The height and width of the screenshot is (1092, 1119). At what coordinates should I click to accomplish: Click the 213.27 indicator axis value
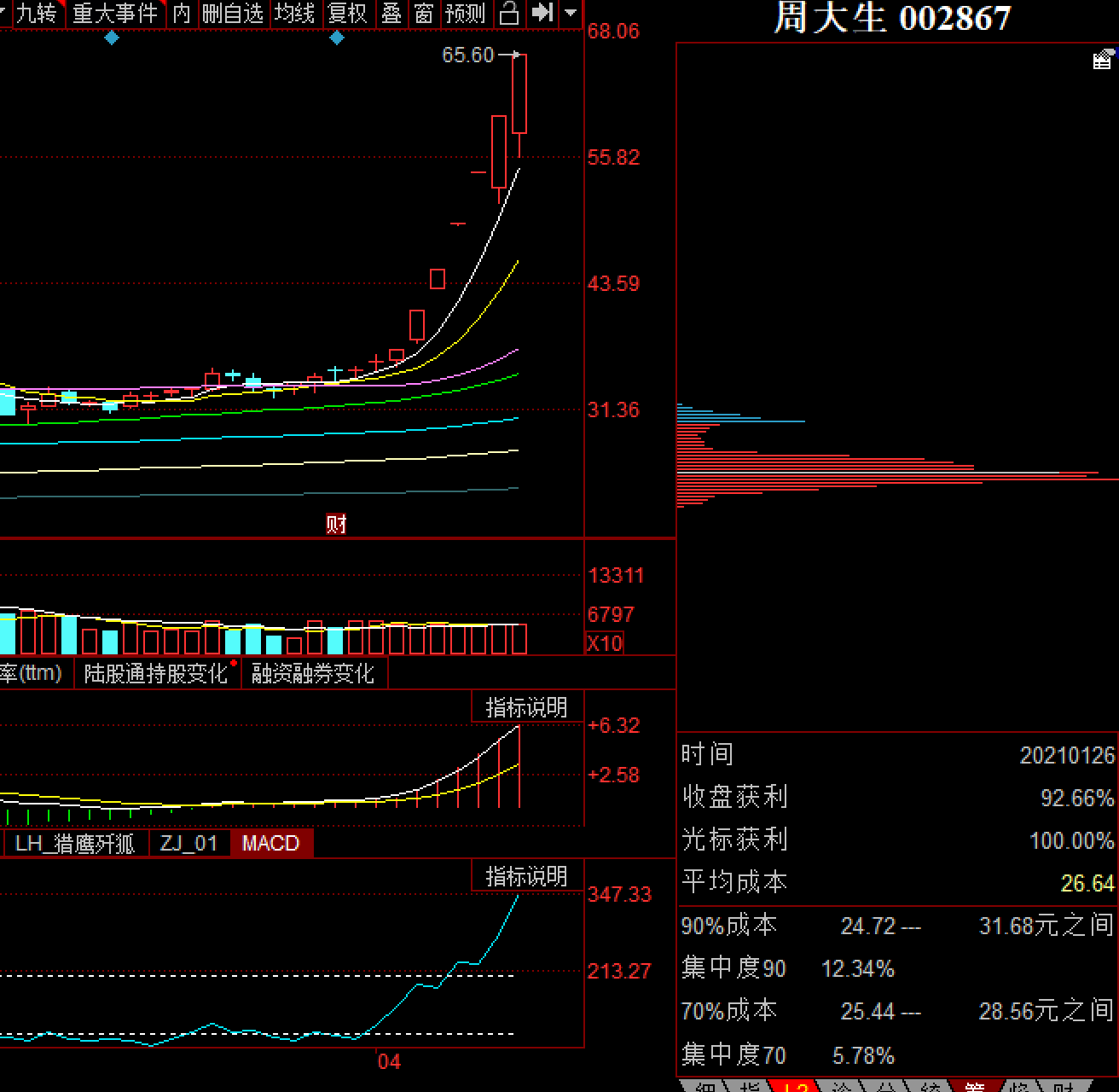[619, 972]
